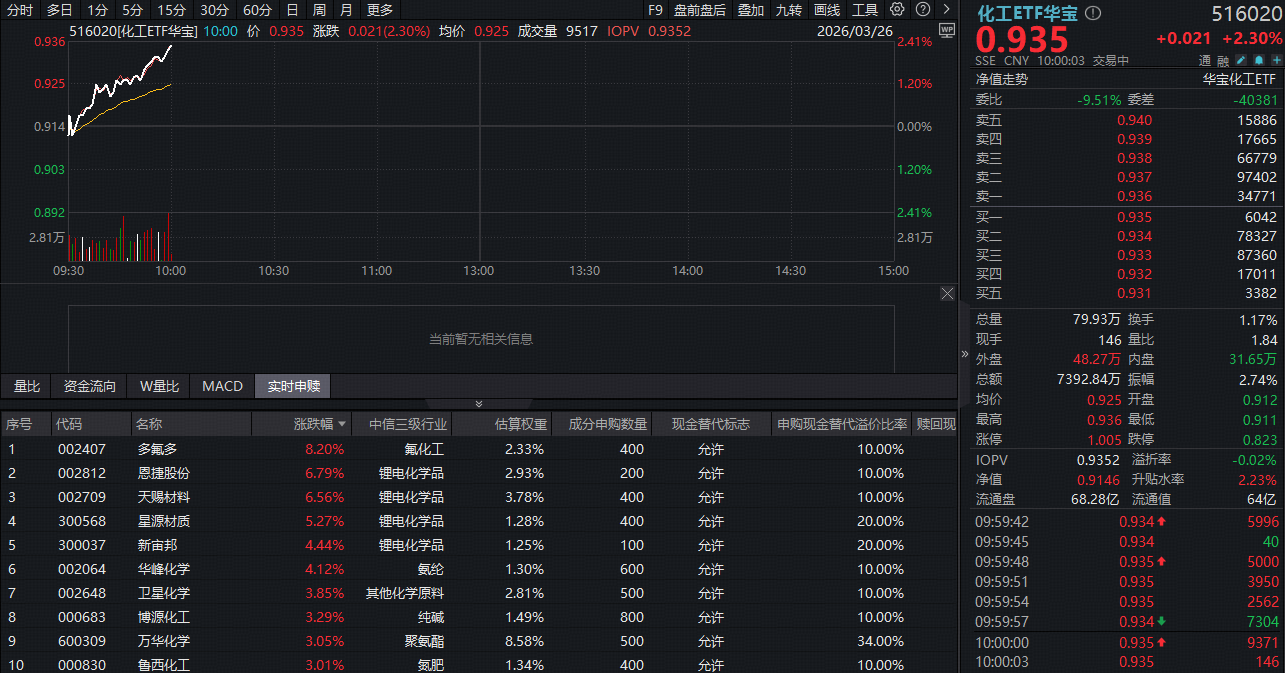Viewport: 1285px width, 673px height.
Task: Click the help question mark icon
Action: point(923,10)
